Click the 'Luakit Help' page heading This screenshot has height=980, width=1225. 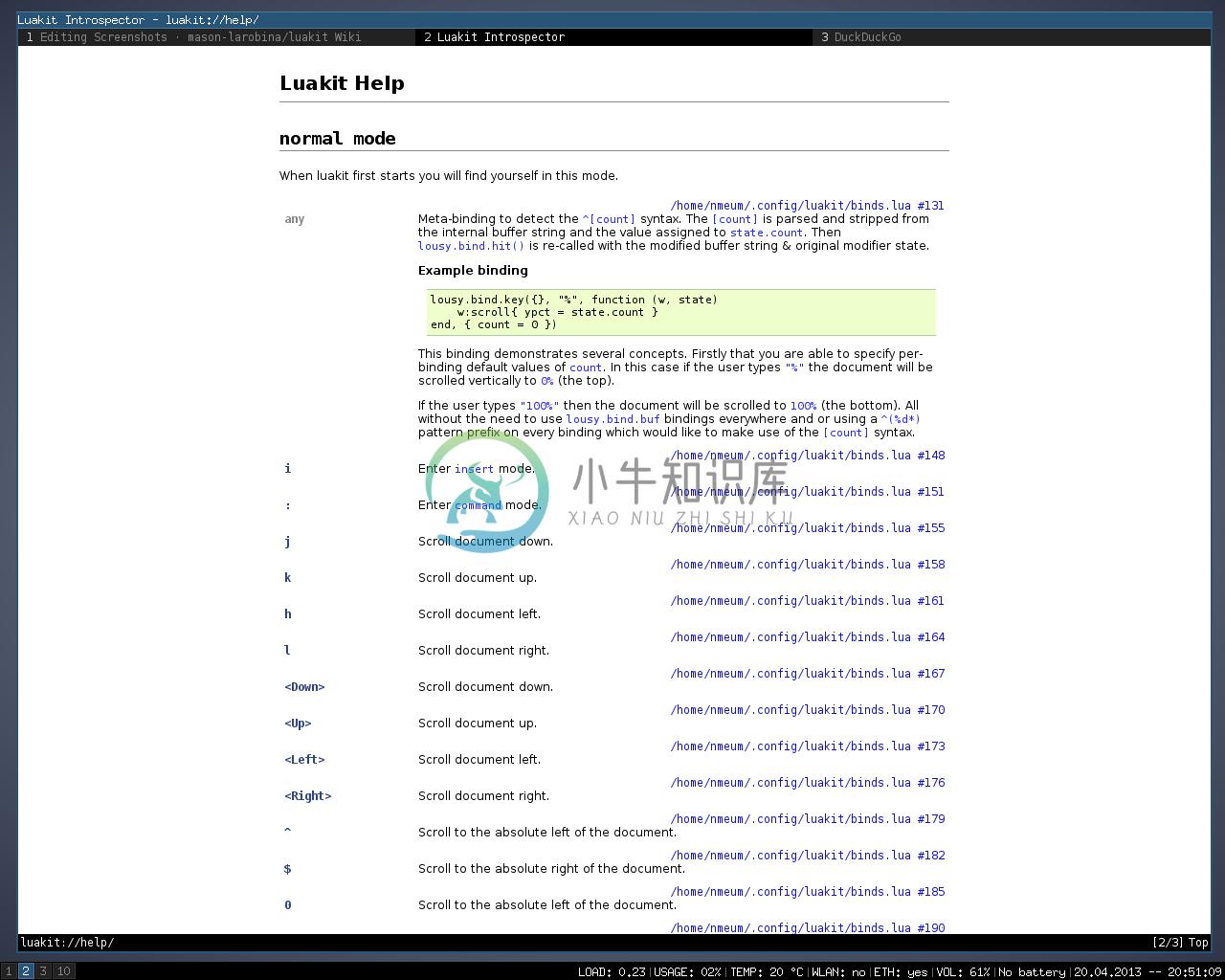coord(342,83)
